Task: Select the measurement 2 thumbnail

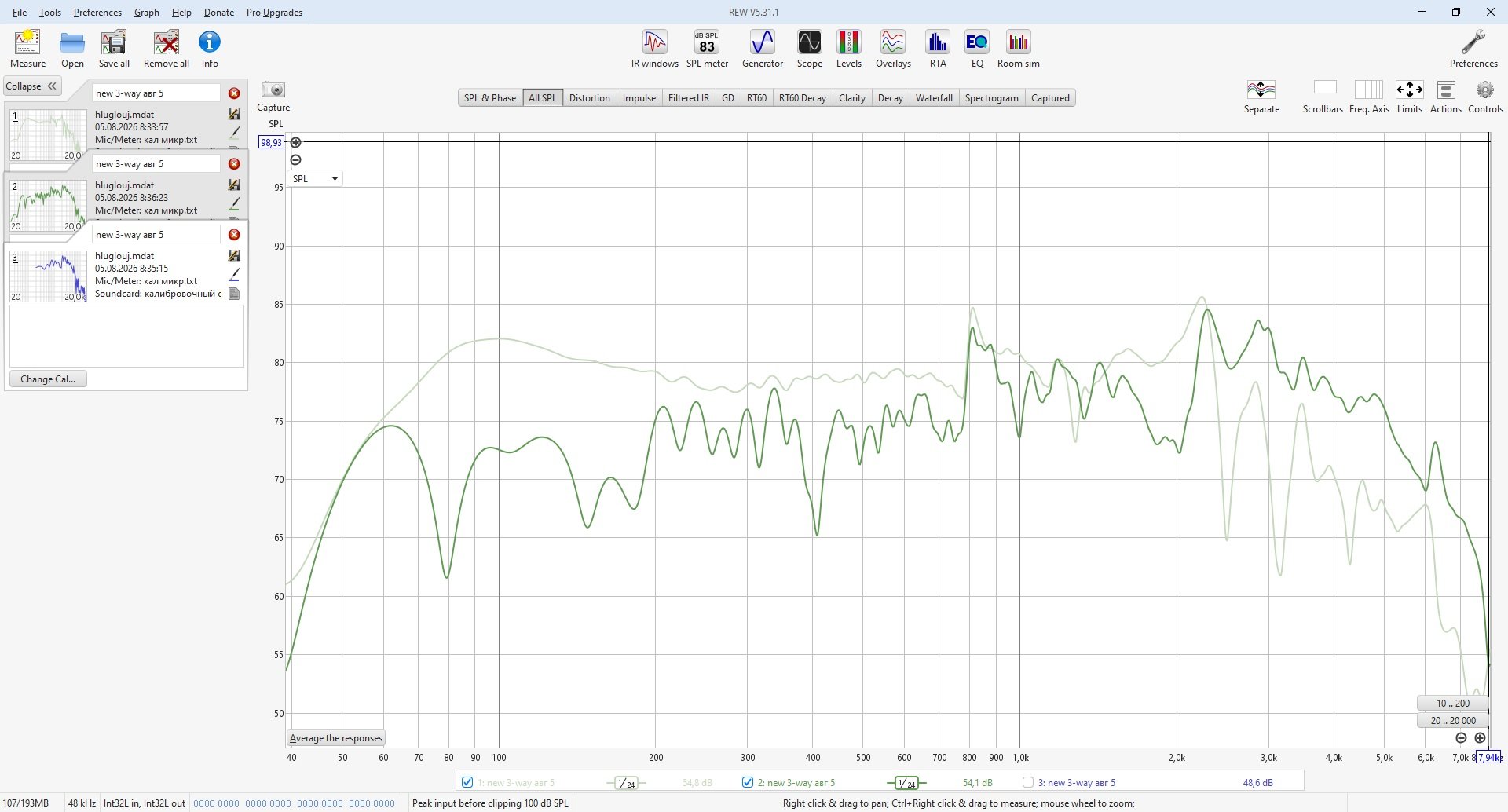Action: click(48, 206)
